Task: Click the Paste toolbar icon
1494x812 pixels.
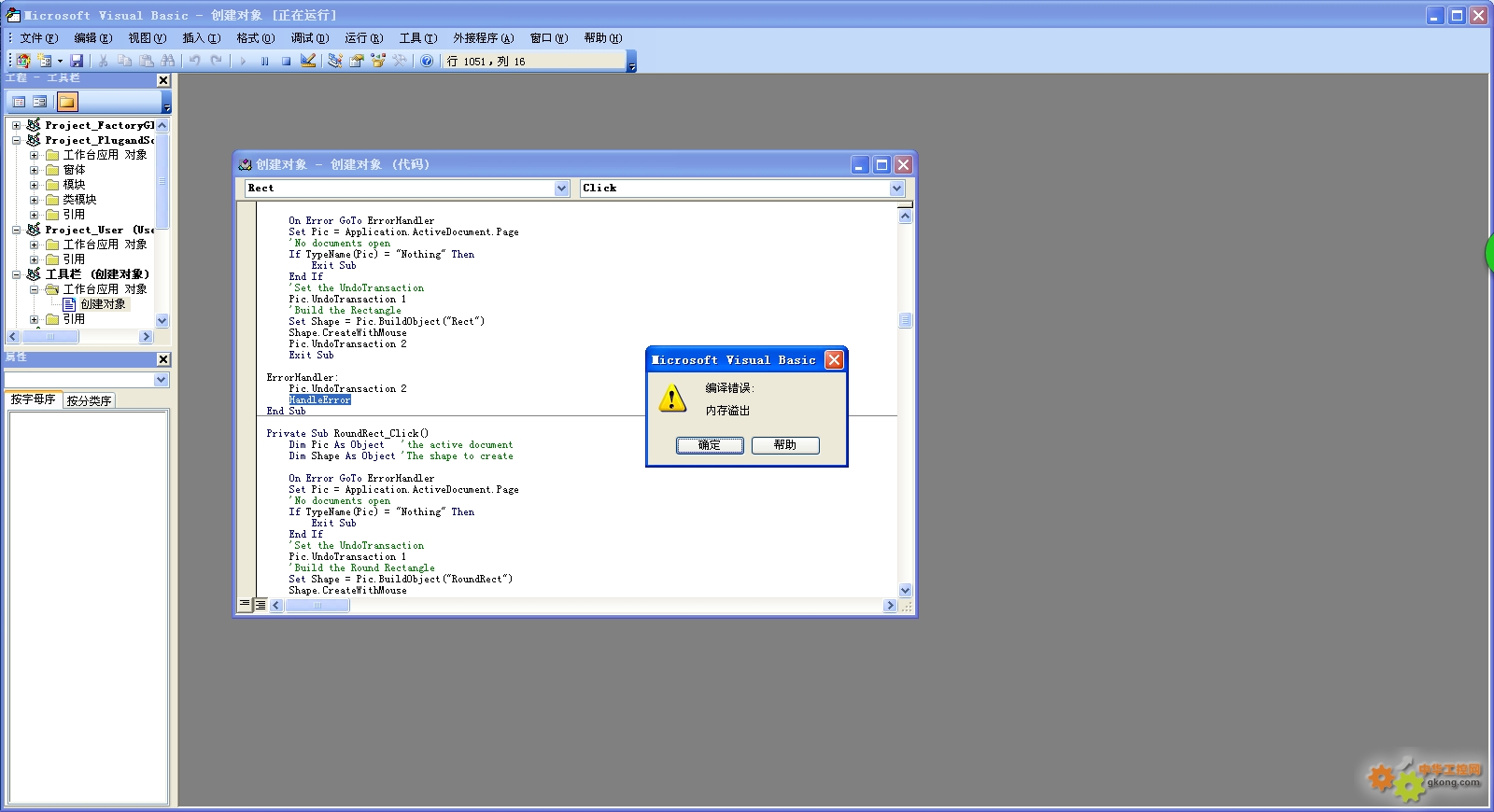Action: click(147, 61)
